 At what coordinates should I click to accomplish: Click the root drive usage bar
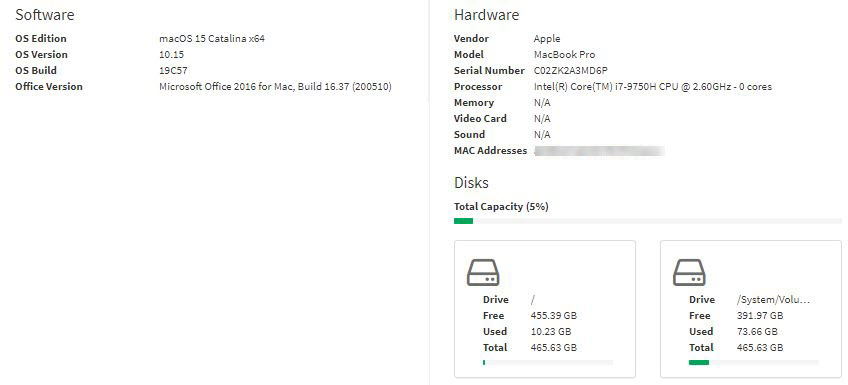[x=548, y=362]
